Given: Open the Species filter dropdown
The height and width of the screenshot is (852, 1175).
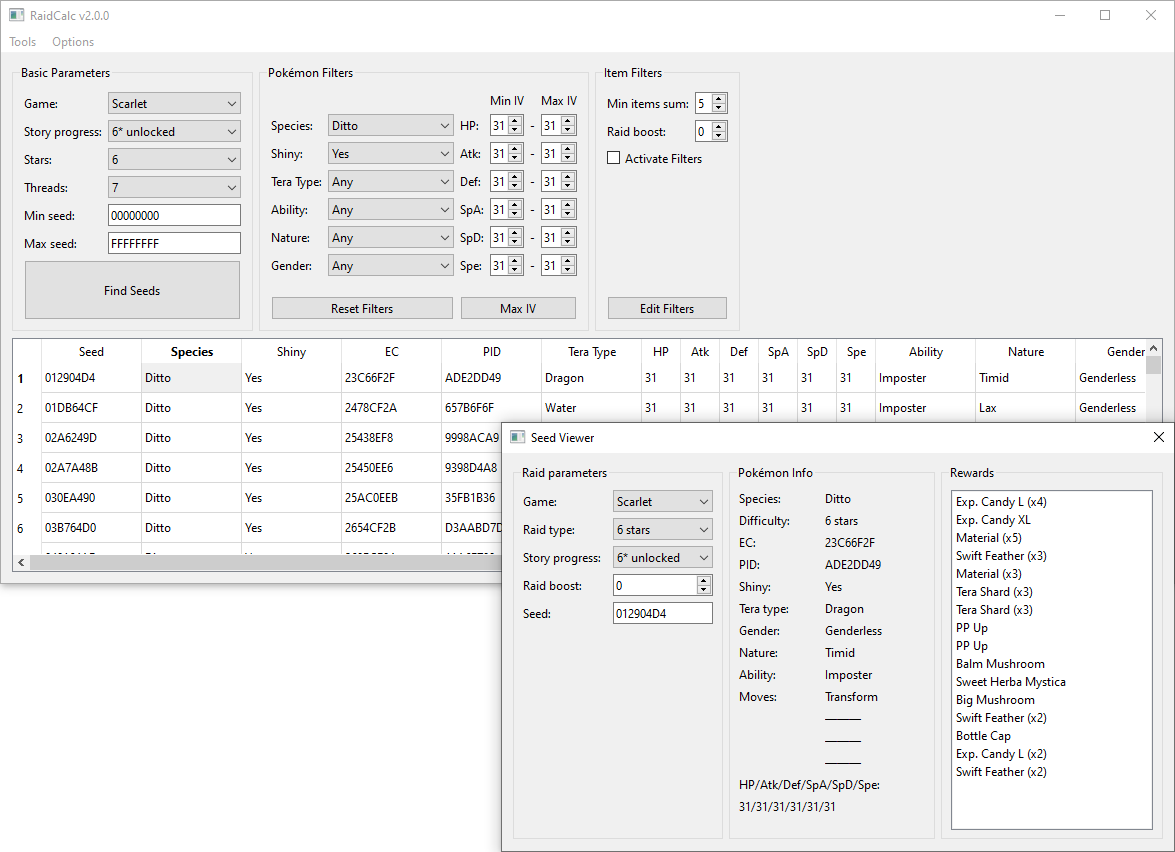Looking at the screenshot, I should 390,125.
